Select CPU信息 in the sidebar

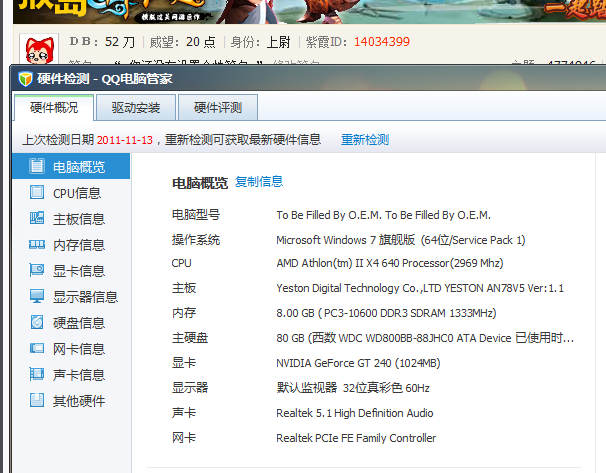[x=71, y=192]
